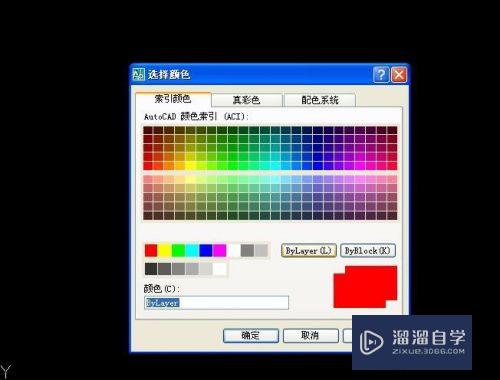Pick the magenta standard color swatch
500x380 pixels.
220,250
